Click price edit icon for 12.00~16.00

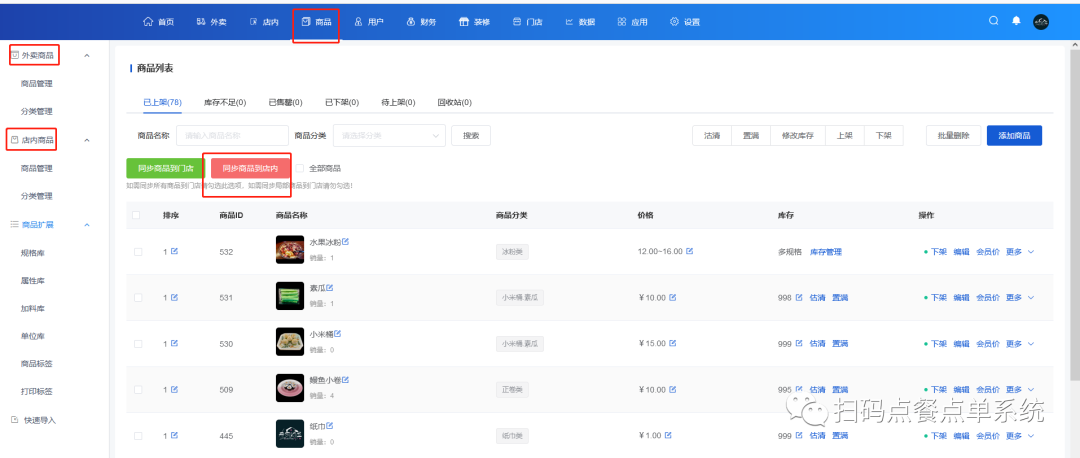688,251
